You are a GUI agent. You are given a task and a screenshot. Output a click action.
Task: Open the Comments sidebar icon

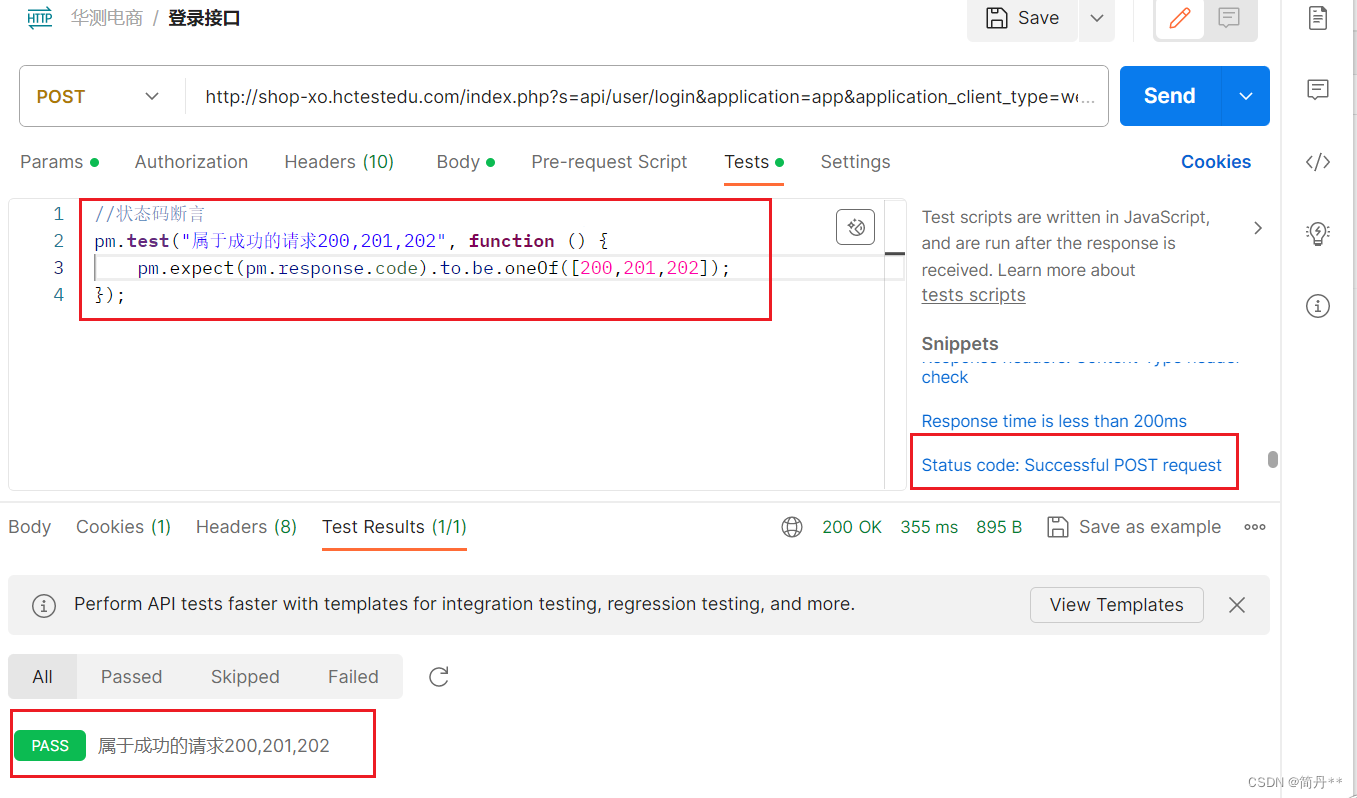pos(1318,90)
